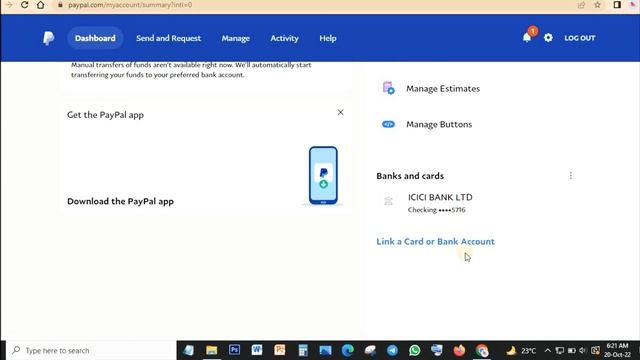Click the padlock site info icon
This screenshot has height=360, width=640.
click(60, 5)
